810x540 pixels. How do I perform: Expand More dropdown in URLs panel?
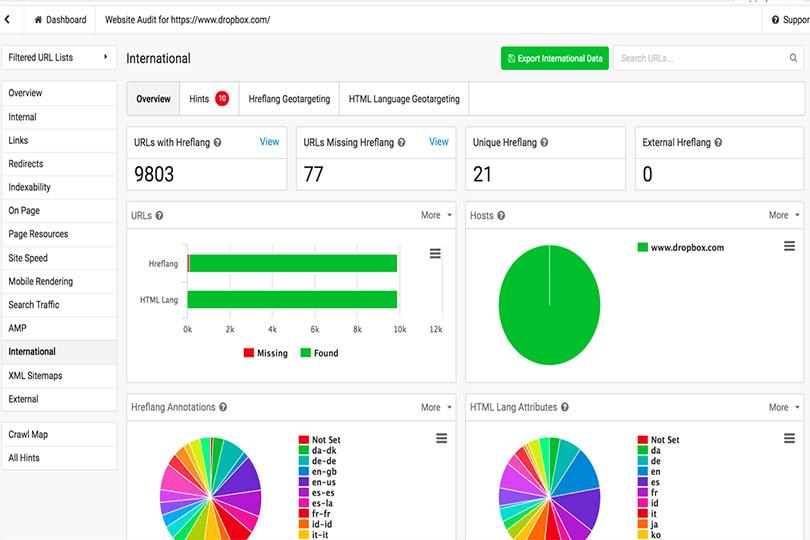point(436,215)
